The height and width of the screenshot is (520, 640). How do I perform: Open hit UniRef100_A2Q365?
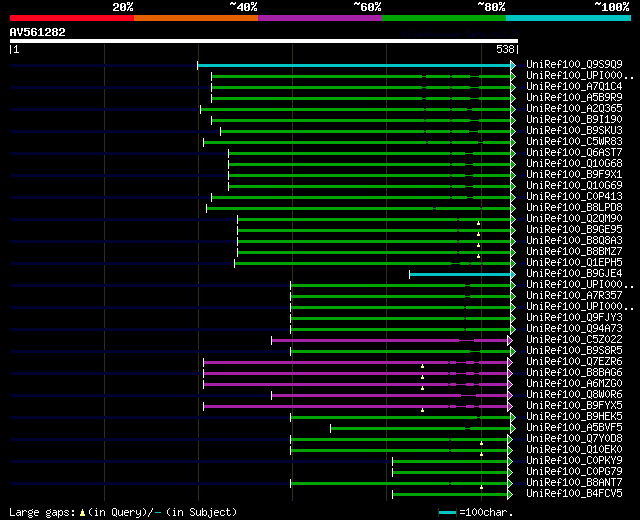(x=574, y=108)
